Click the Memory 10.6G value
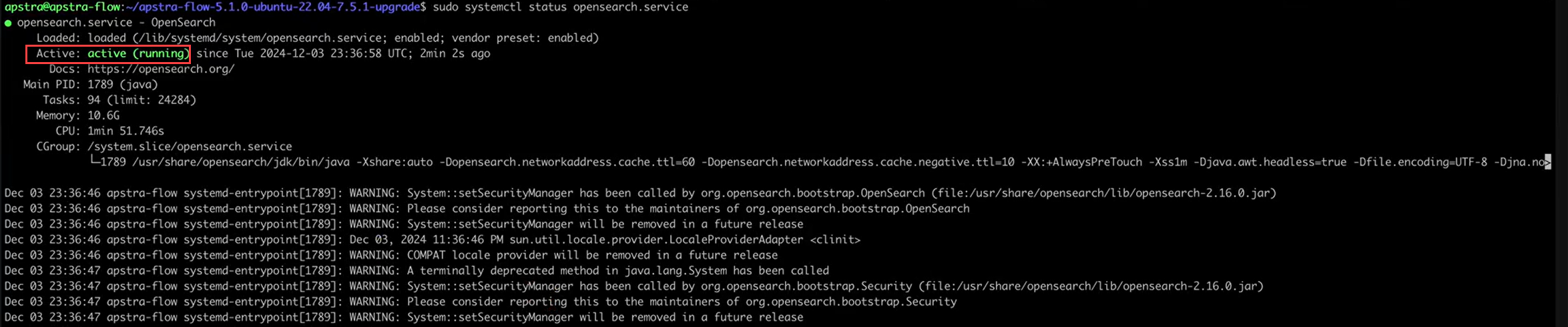 pyautogui.click(x=103, y=115)
